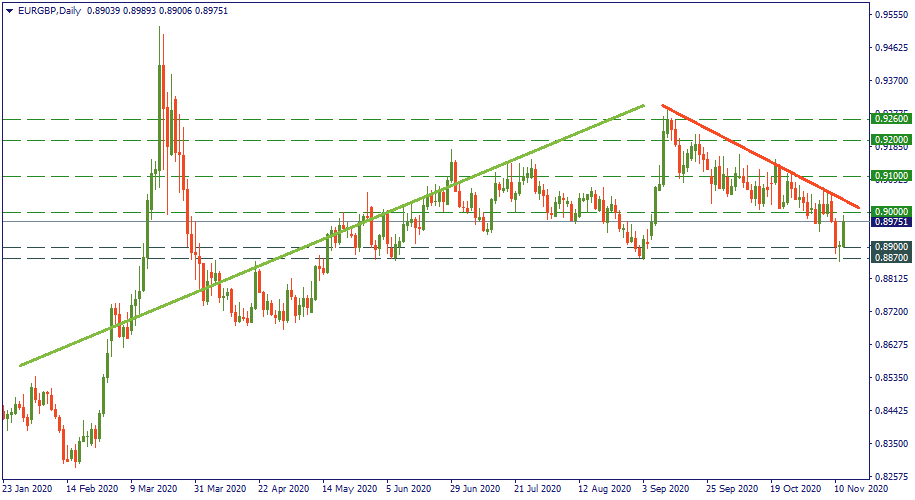This screenshot has height=500, width=915.
Task: Click the 0.9555 value on price axis
Action: pyautogui.click(x=888, y=15)
